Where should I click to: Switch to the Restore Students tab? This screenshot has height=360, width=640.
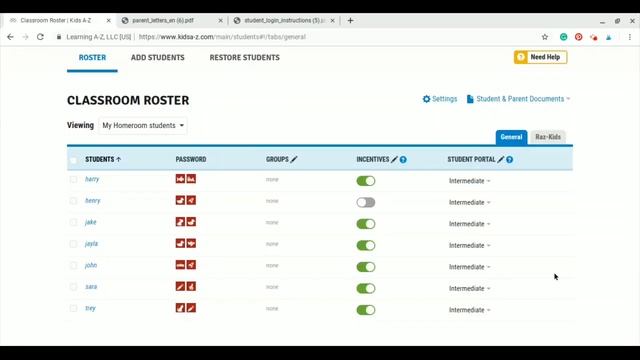244,58
